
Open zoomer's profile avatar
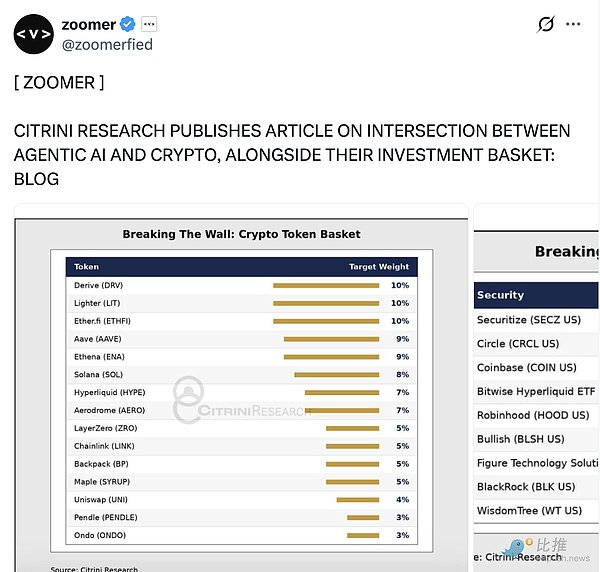point(34,34)
